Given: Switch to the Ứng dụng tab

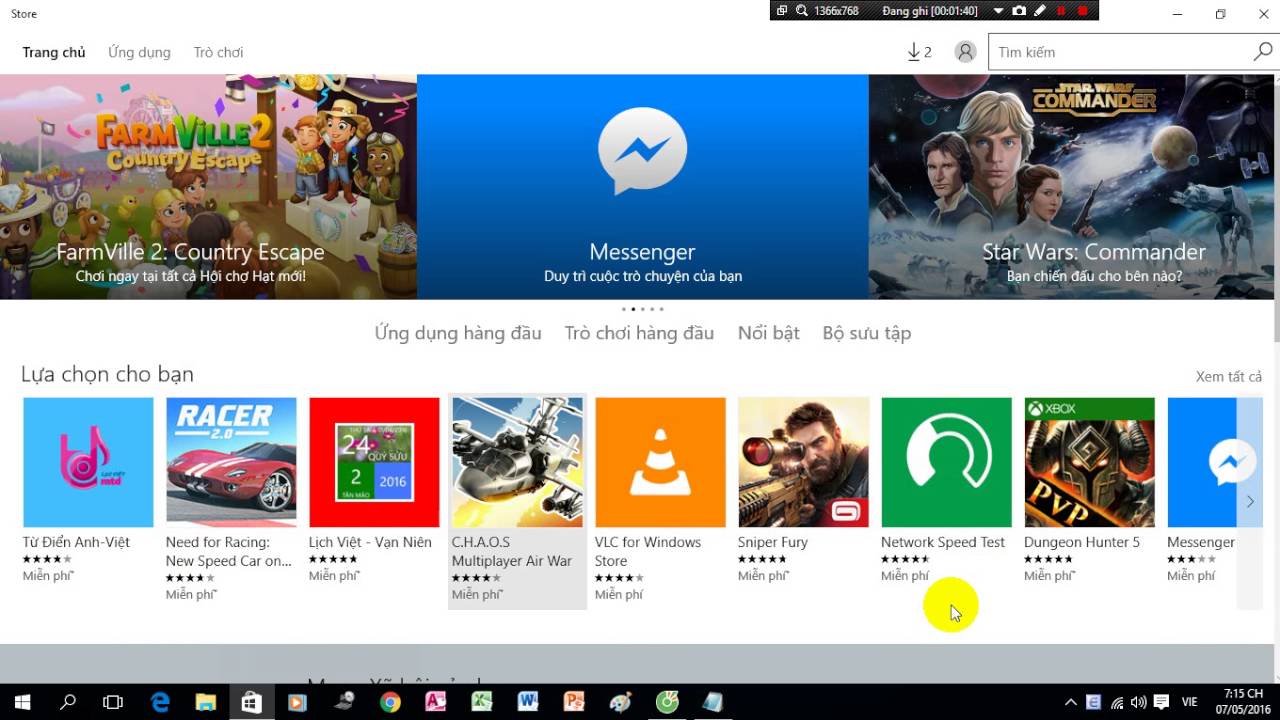Looking at the screenshot, I should (x=139, y=52).
